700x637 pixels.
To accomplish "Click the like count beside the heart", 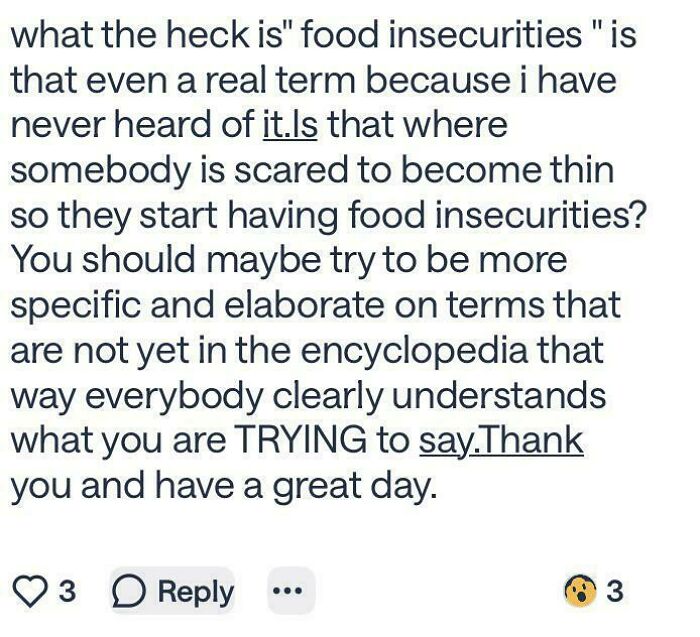I will [66, 590].
